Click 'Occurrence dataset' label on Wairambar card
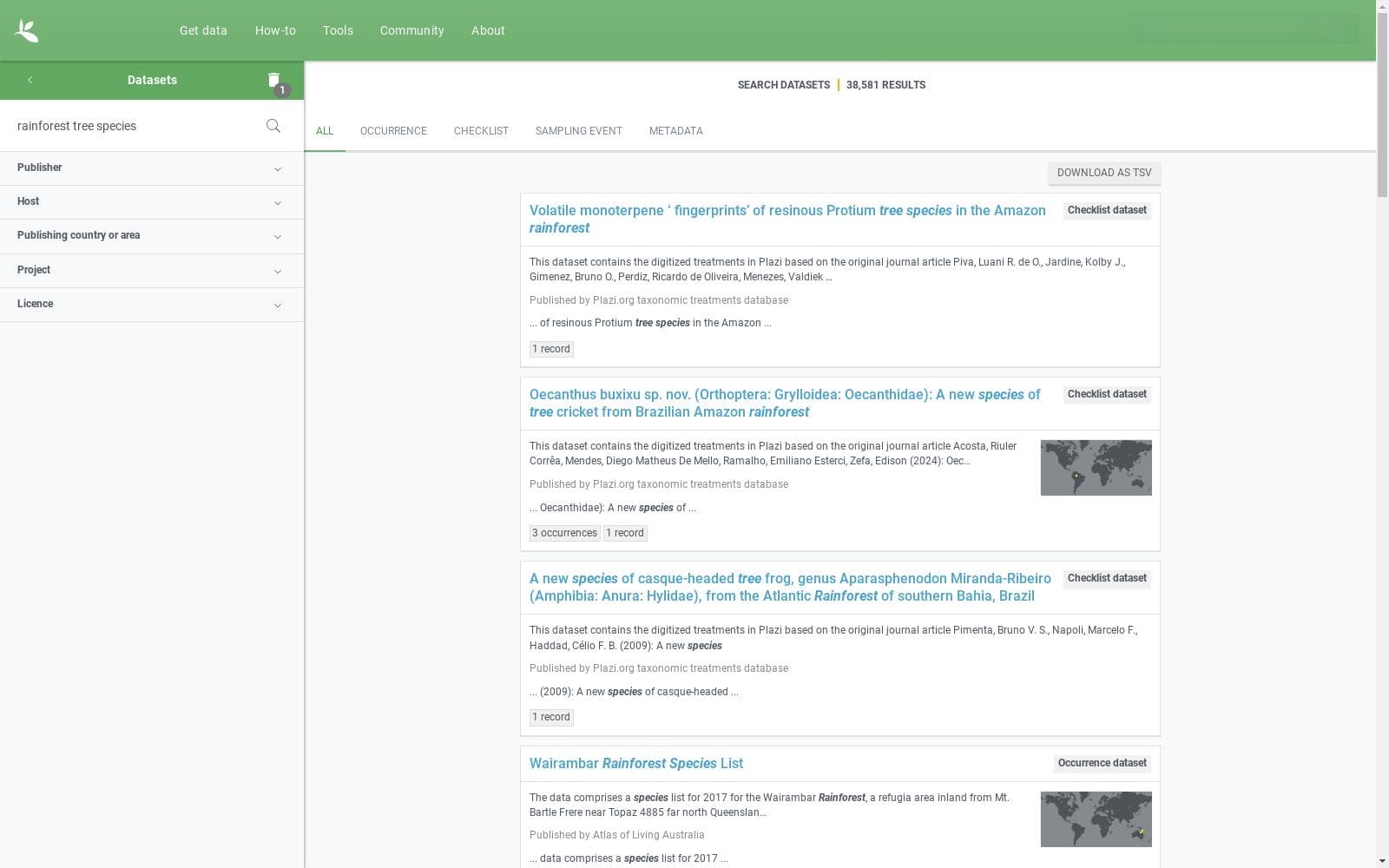 [x=1102, y=763]
